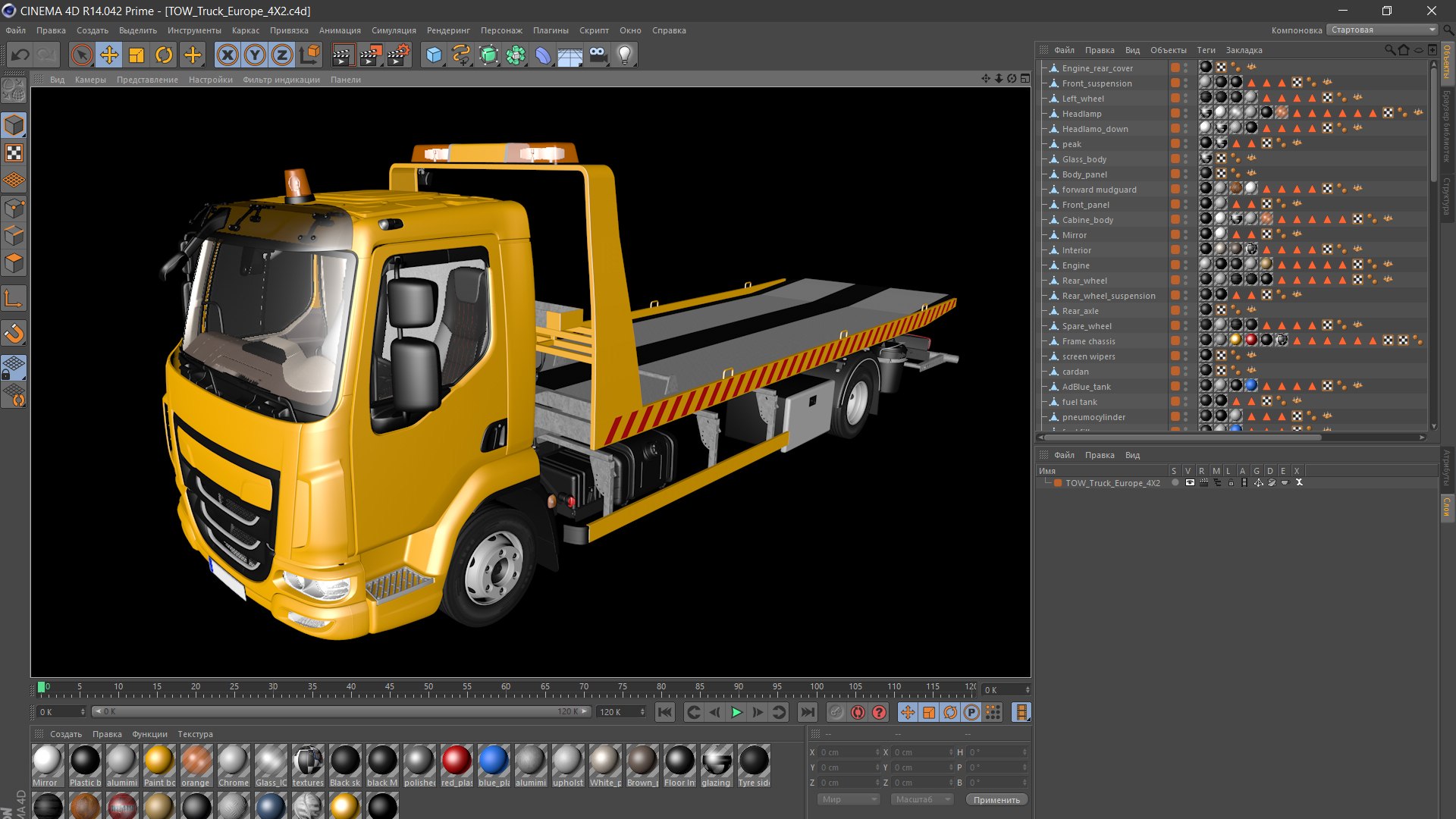Toggle Z axis lock
Image resolution: width=1456 pixels, height=819 pixels.
tap(282, 55)
